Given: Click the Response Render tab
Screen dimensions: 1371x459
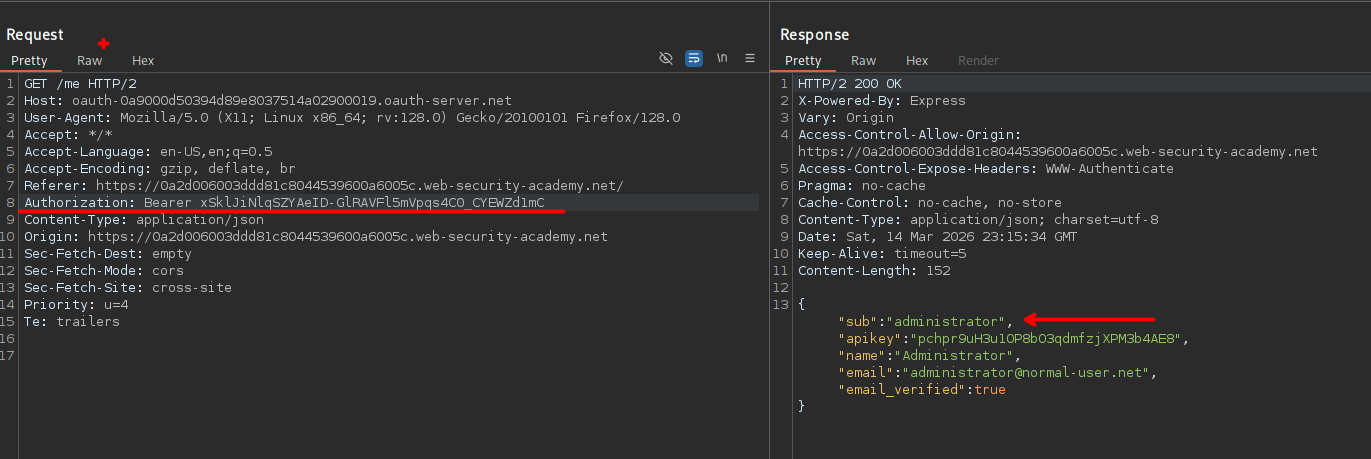Looking at the screenshot, I should [978, 61].
